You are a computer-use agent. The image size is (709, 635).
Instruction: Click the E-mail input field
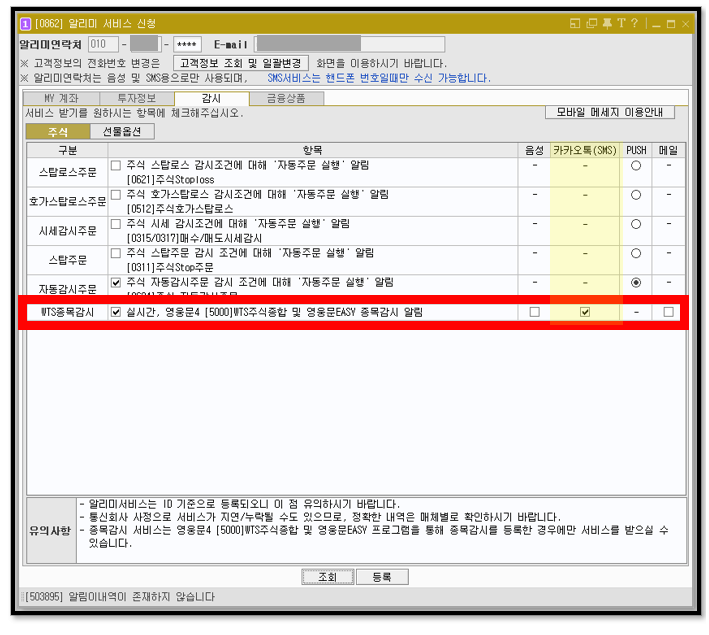pos(350,44)
